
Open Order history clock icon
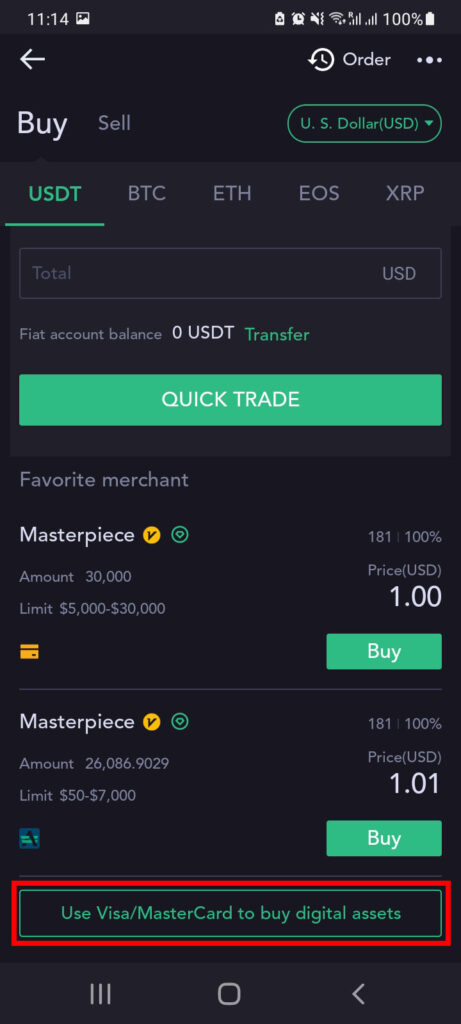321,60
